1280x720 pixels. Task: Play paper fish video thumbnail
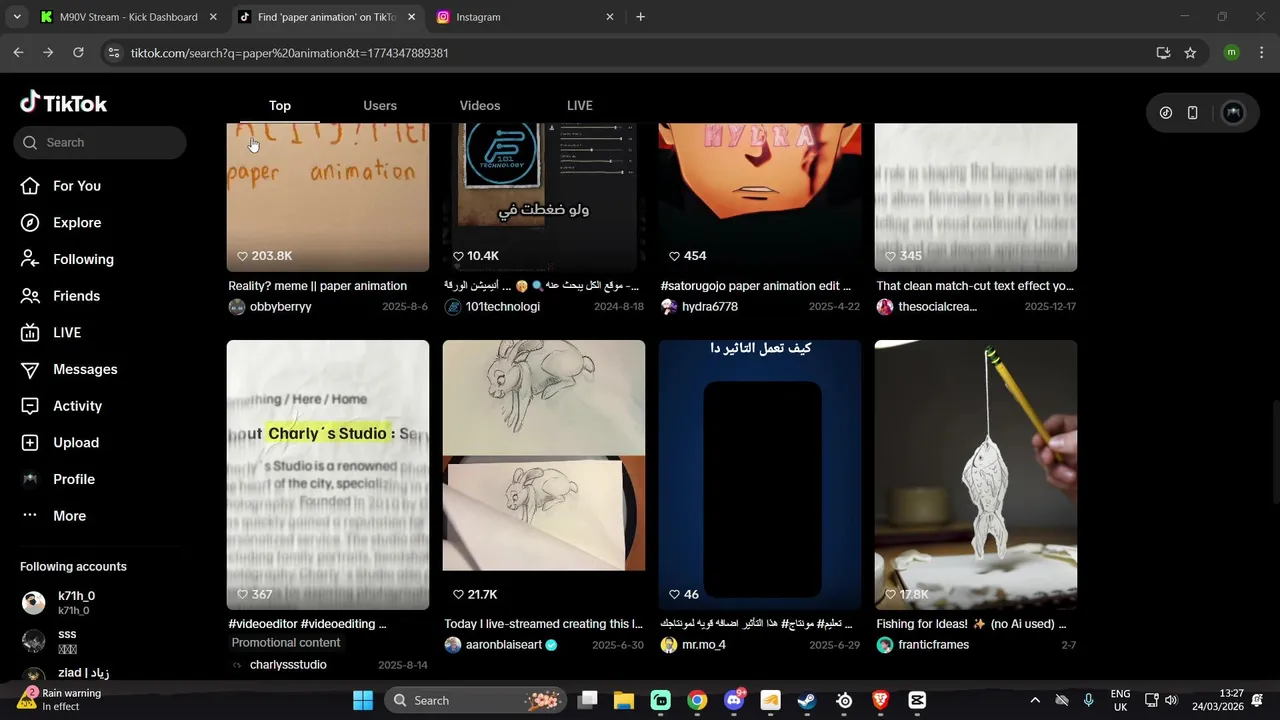coord(976,475)
